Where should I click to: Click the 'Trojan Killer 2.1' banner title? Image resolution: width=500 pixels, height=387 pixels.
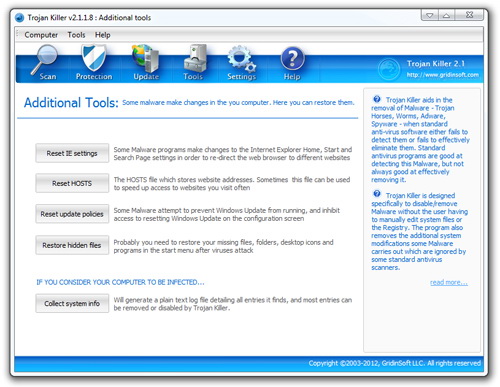pos(436,63)
